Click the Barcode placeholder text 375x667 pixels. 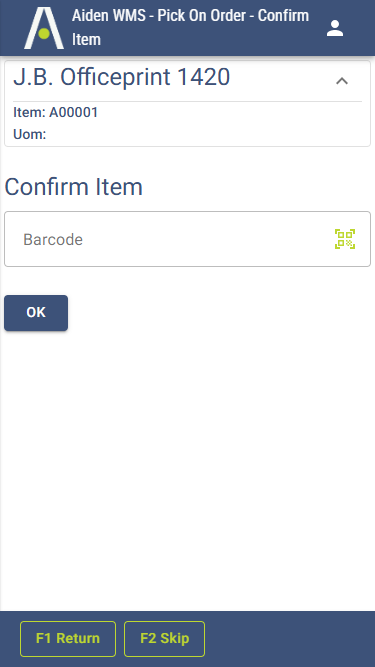(x=53, y=239)
